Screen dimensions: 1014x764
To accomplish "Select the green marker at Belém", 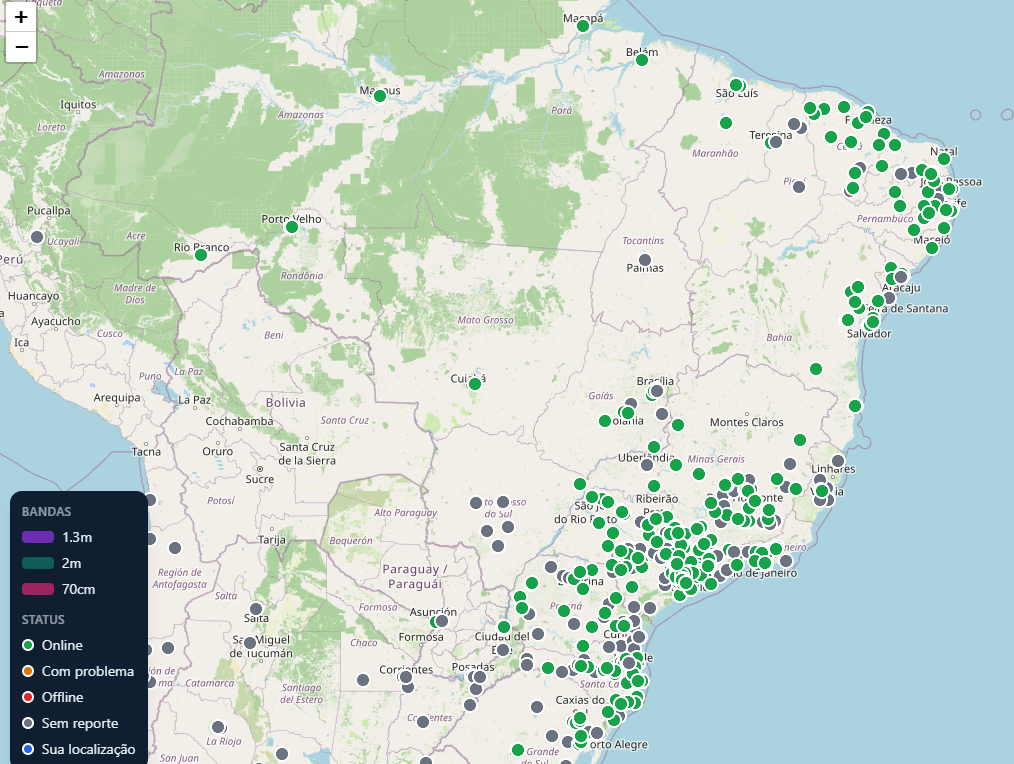I will (x=642, y=60).
